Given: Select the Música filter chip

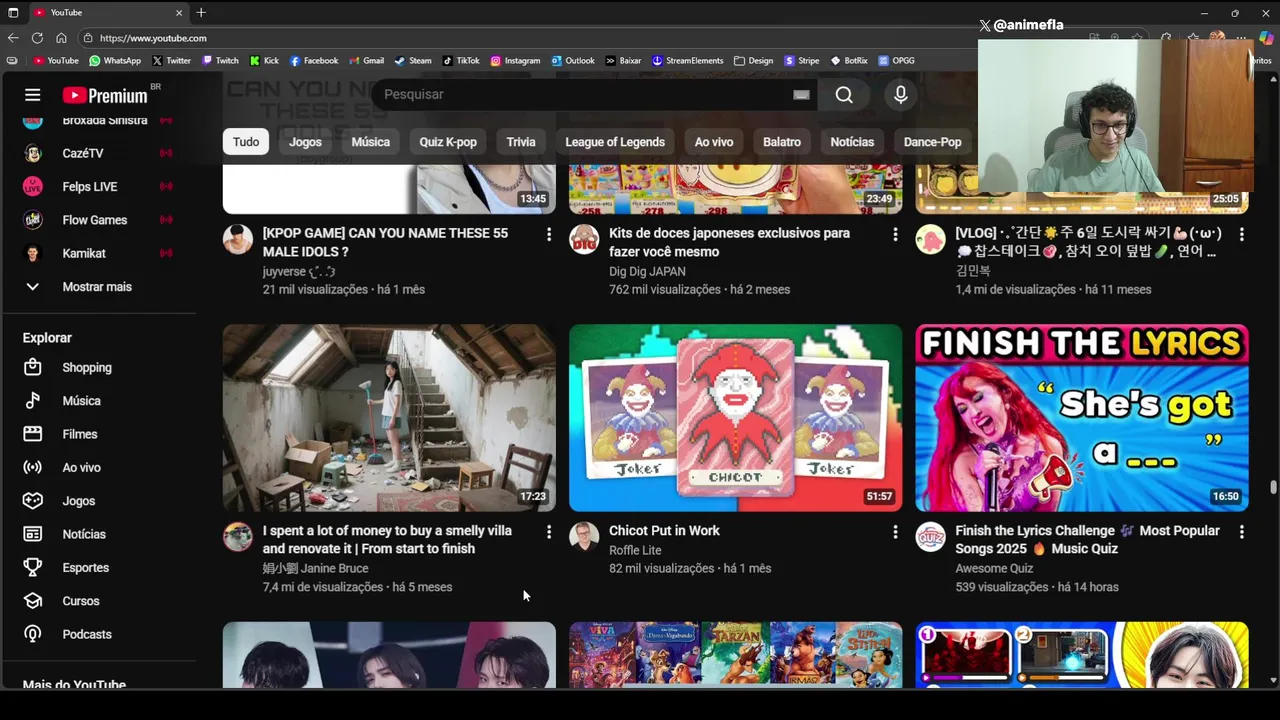Looking at the screenshot, I should (x=370, y=142).
